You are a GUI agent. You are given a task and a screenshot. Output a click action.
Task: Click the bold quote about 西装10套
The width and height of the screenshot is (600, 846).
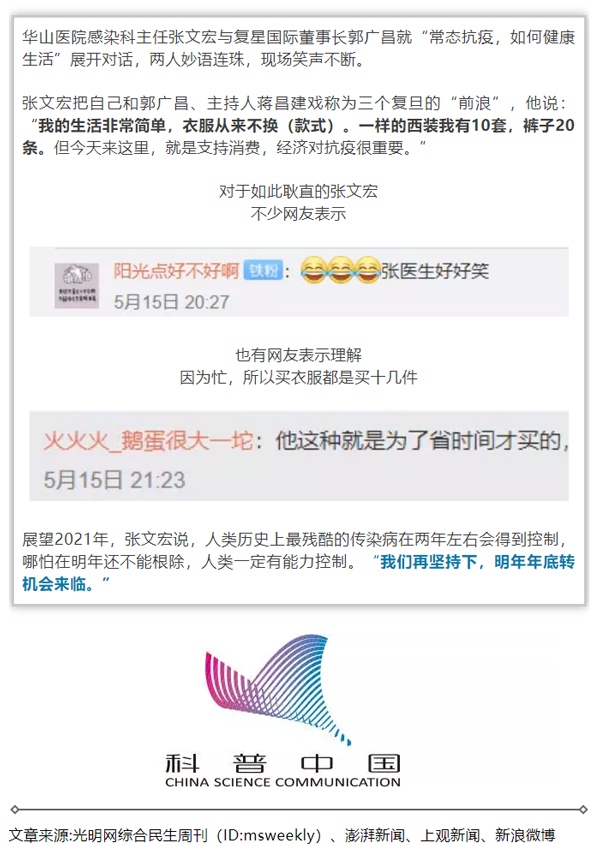coord(298,136)
